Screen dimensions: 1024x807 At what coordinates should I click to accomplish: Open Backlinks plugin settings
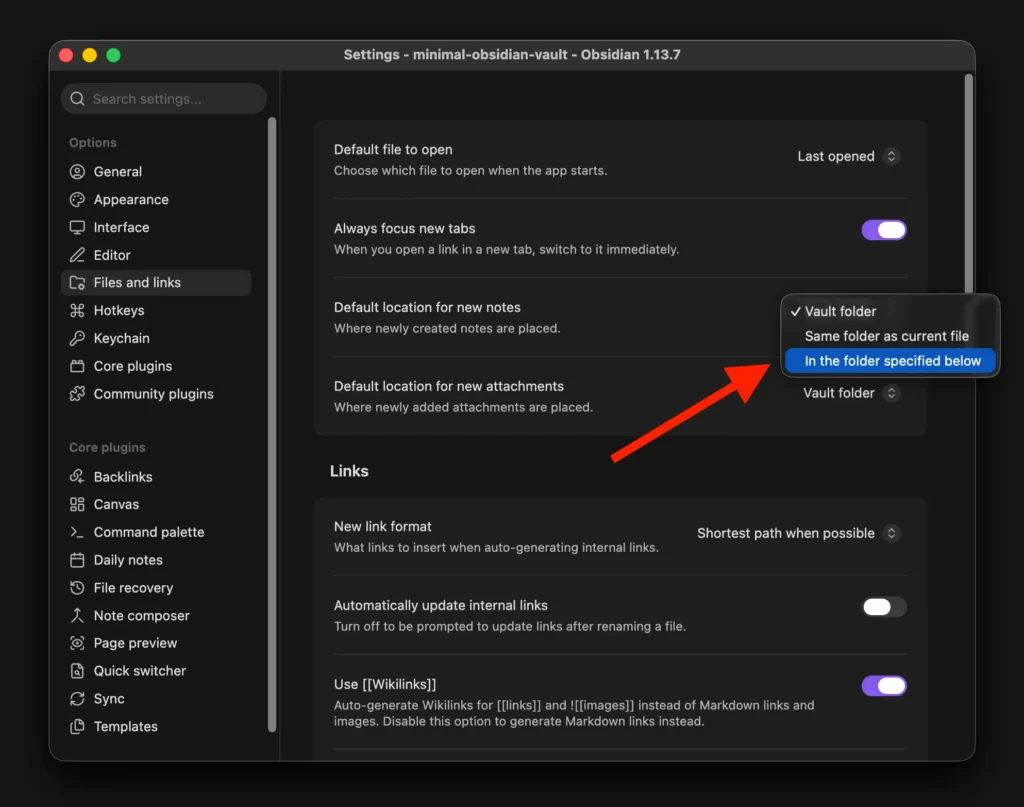[156, 477]
